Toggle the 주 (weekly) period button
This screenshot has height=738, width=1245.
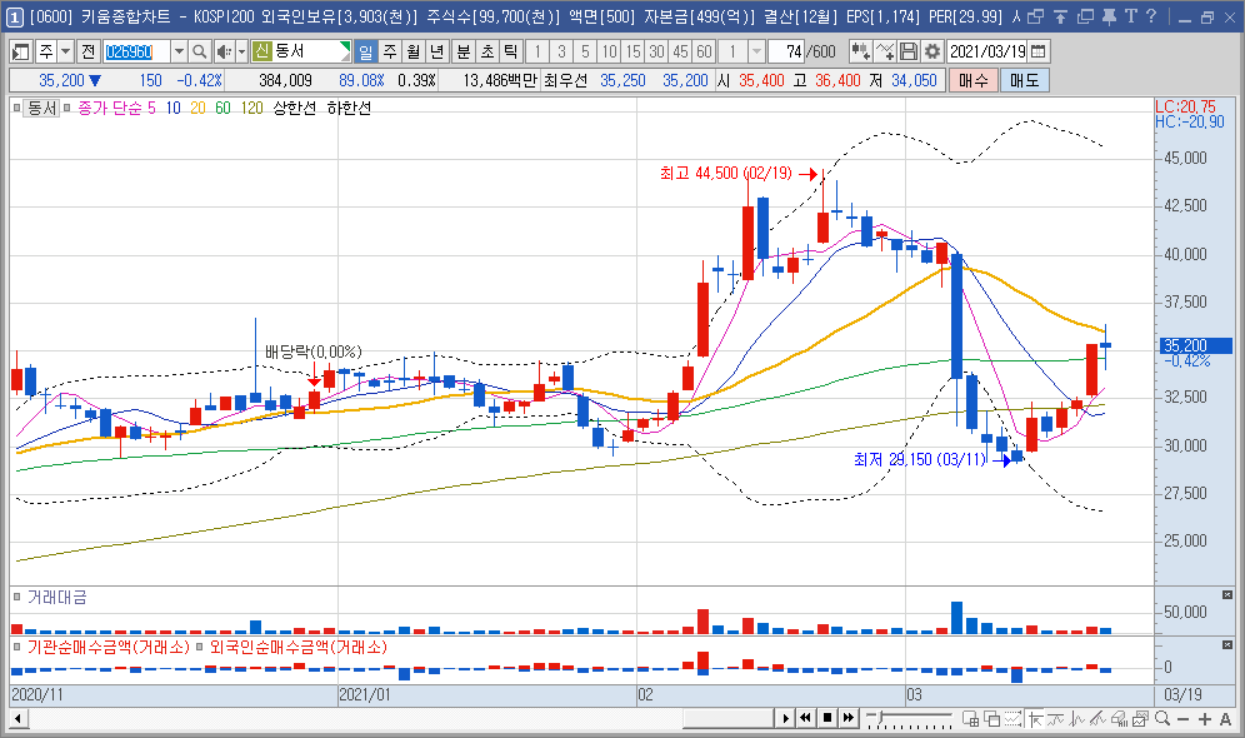coord(389,51)
